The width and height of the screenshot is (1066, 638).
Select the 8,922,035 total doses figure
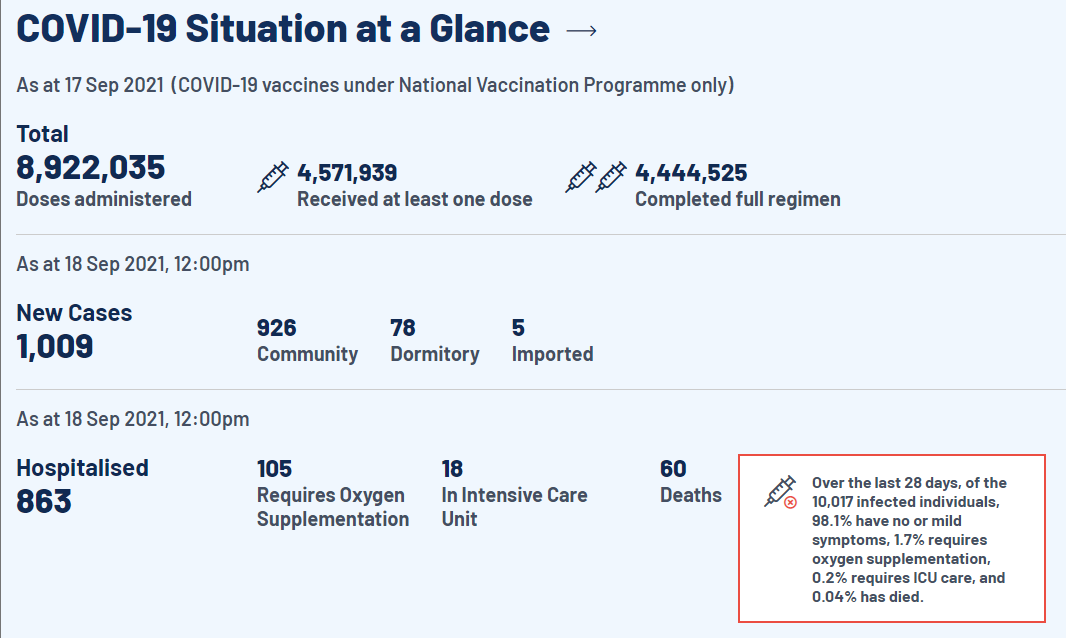(x=91, y=167)
